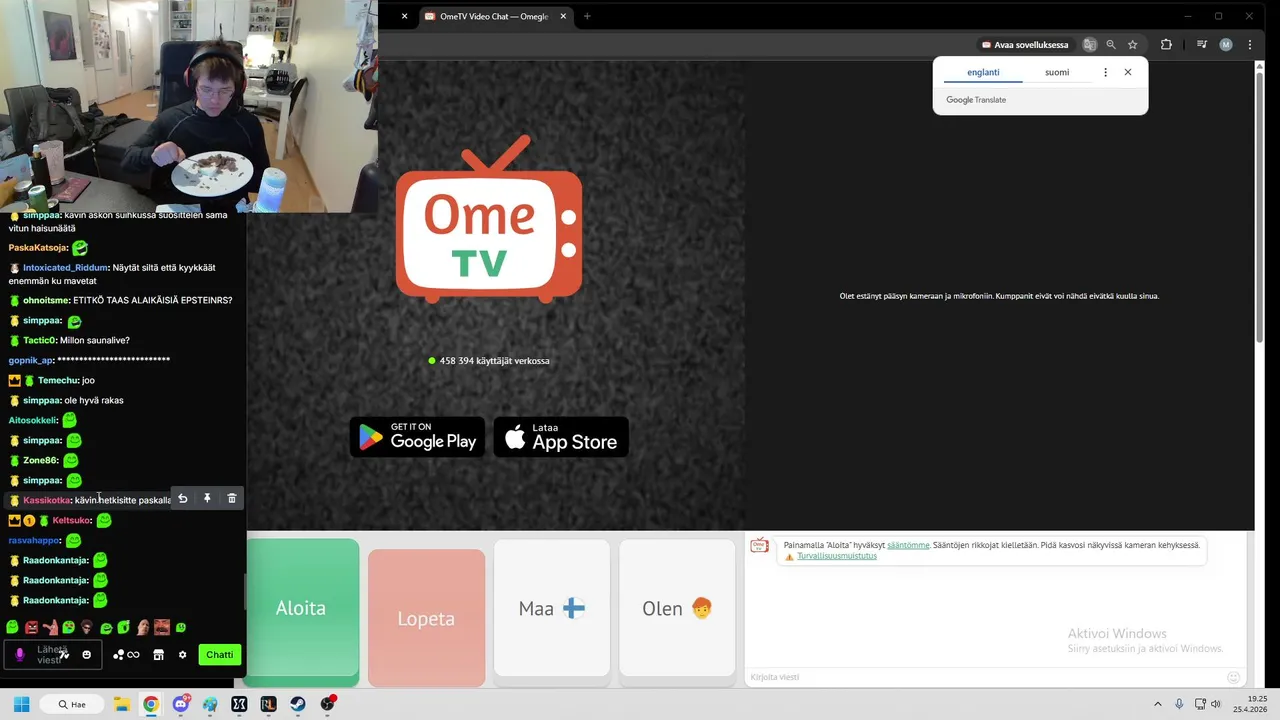Select the englanti tab in Translate popup

983,72
